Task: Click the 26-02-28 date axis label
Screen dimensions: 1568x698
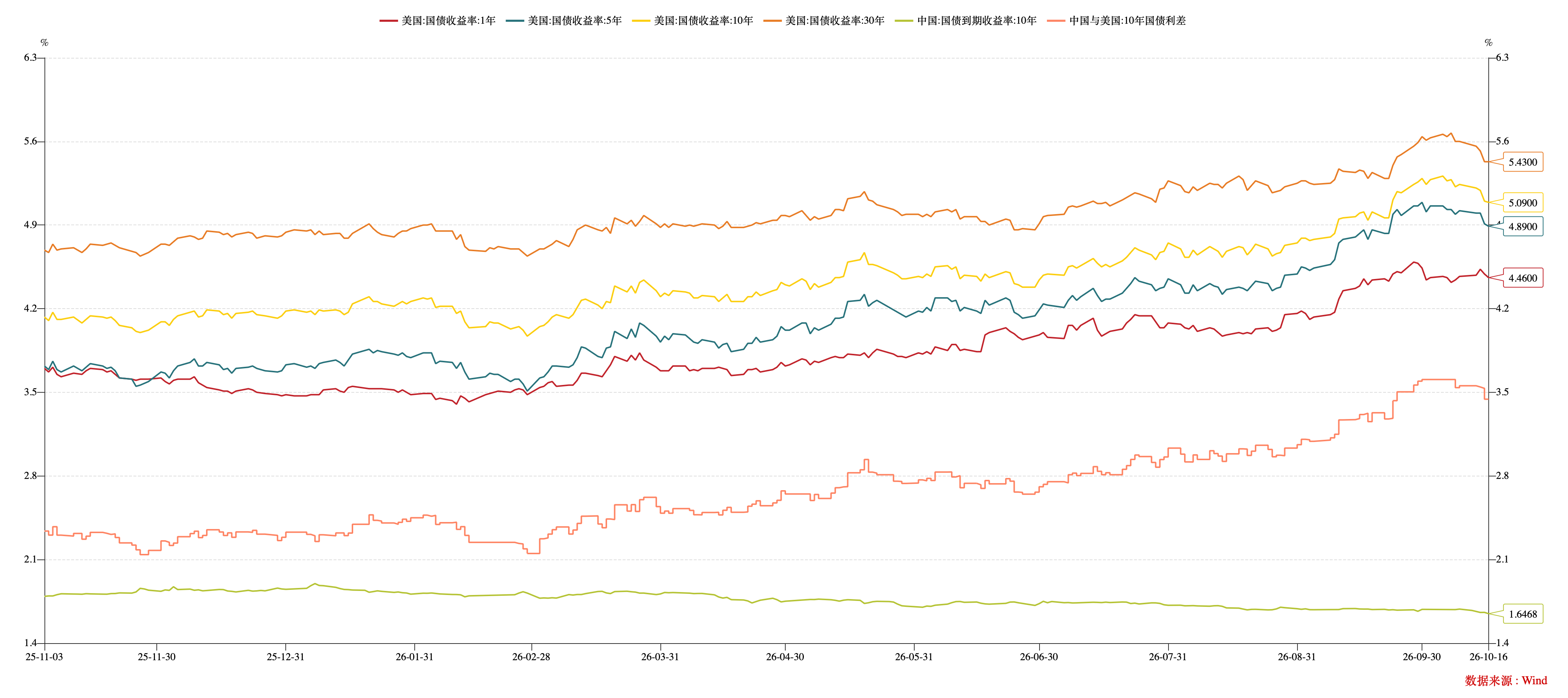Action: tap(531, 657)
